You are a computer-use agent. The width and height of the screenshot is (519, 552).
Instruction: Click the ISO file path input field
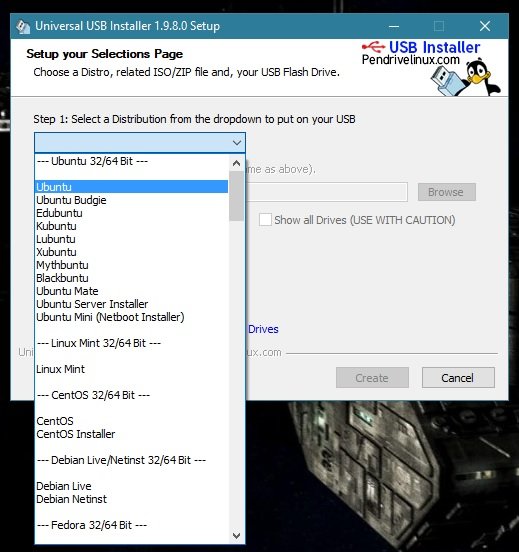[326, 192]
